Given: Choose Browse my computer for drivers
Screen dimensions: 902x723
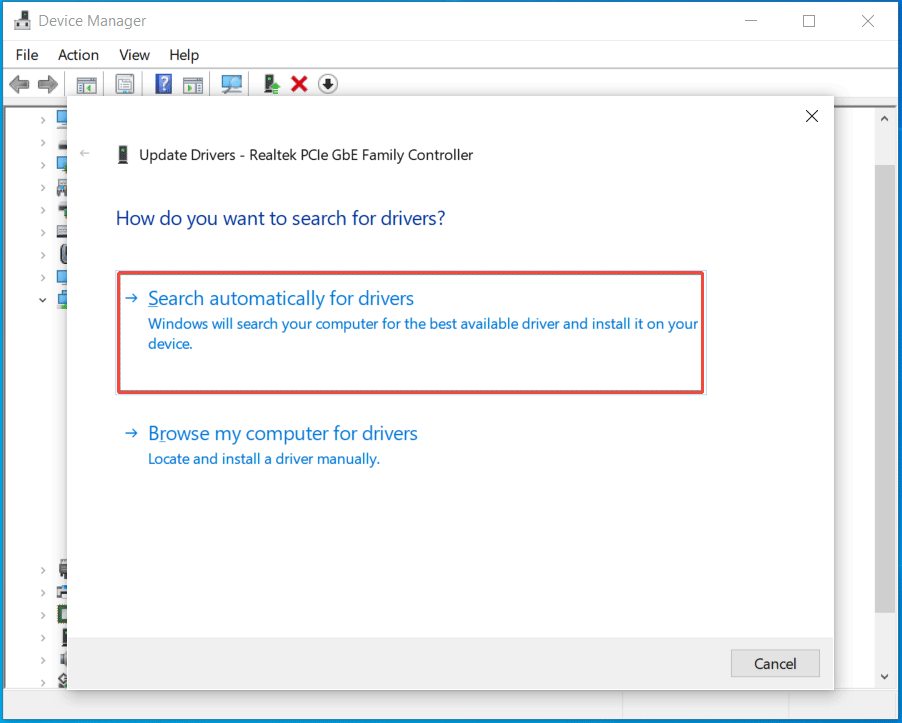Looking at the screenshot, I should [x=283, y=433].
